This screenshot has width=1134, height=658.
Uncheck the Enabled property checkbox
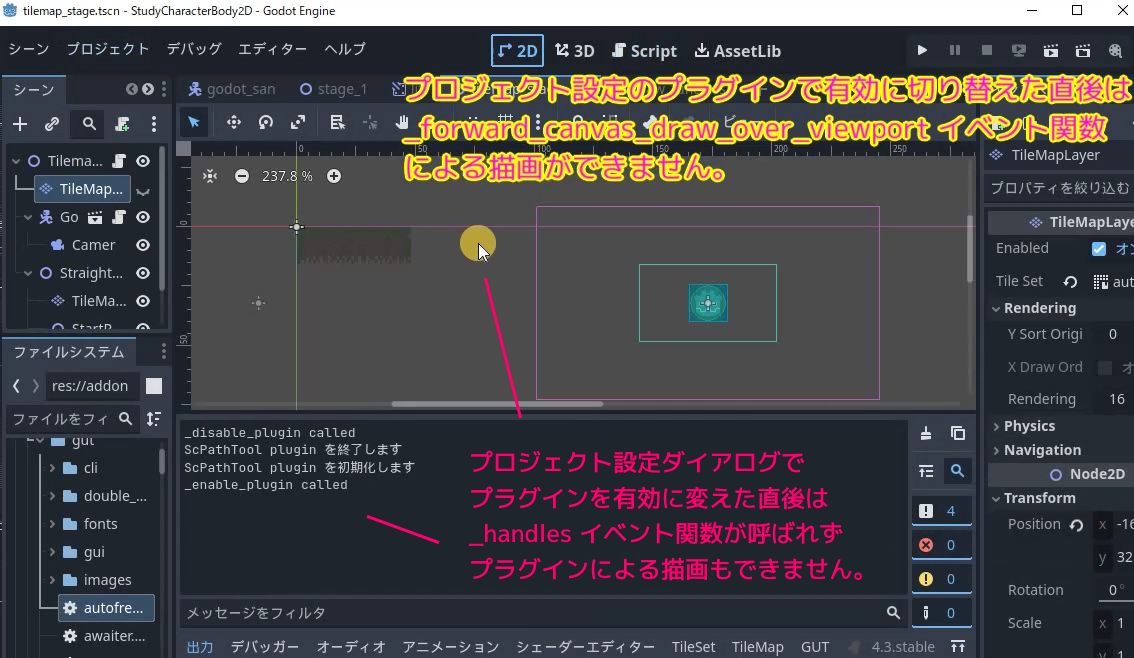coord(1099,249)
